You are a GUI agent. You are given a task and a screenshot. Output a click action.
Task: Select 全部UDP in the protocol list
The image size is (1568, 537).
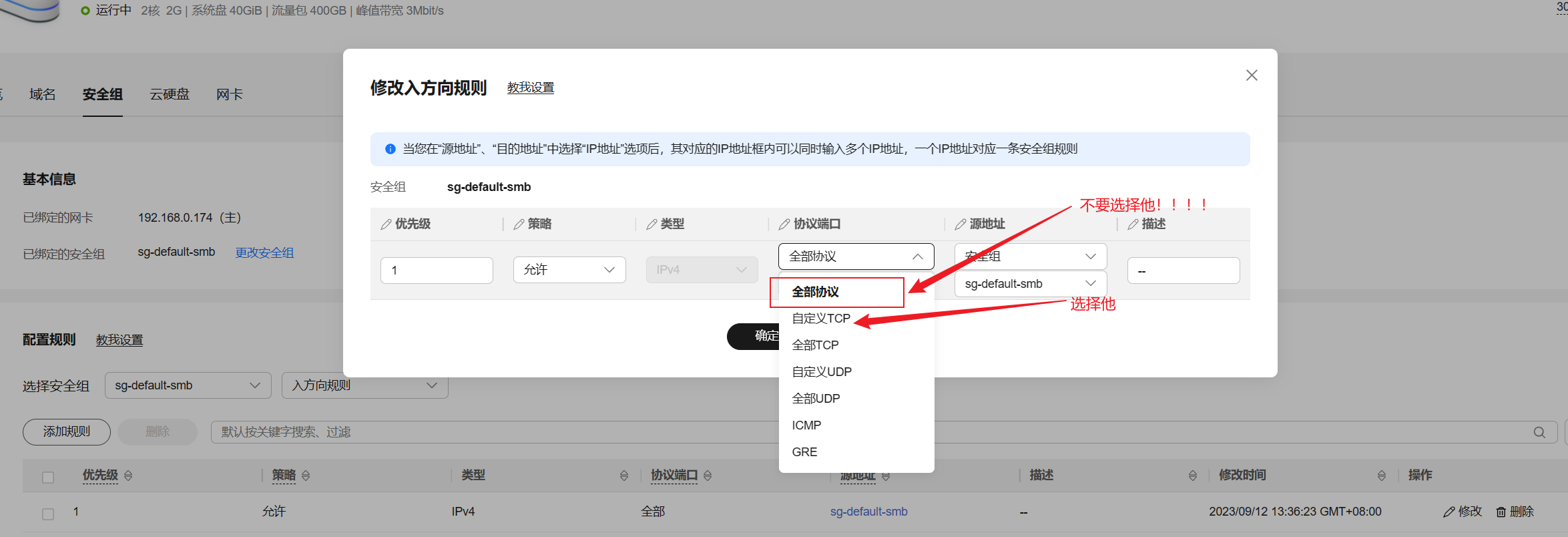[x=856, y=399]
